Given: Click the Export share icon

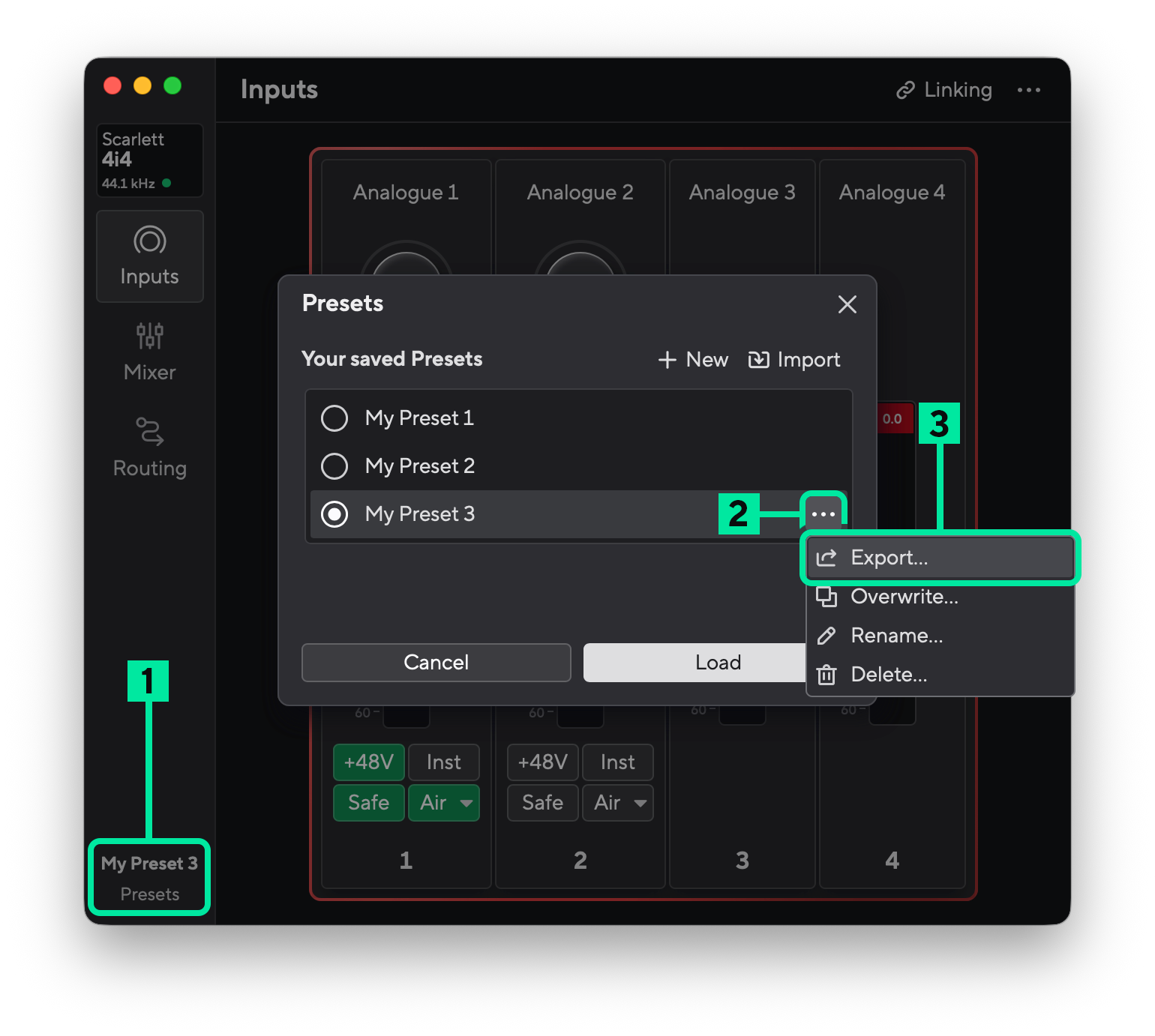Looking at the screenshot, I should pyautogui.click(x=826, y=558).
